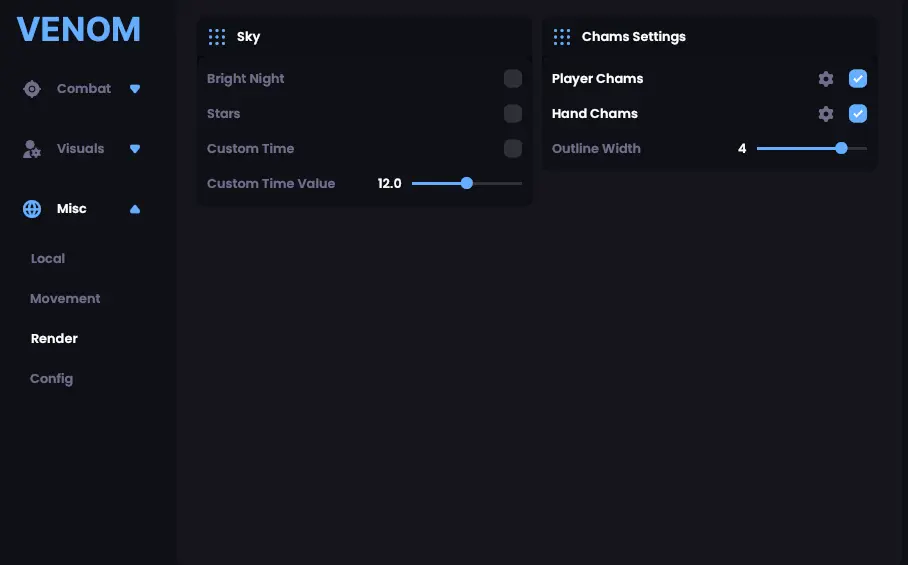Screen dimensions: 908x565
Task: Click the Outline Width slider handle
Action: point(841,149)
